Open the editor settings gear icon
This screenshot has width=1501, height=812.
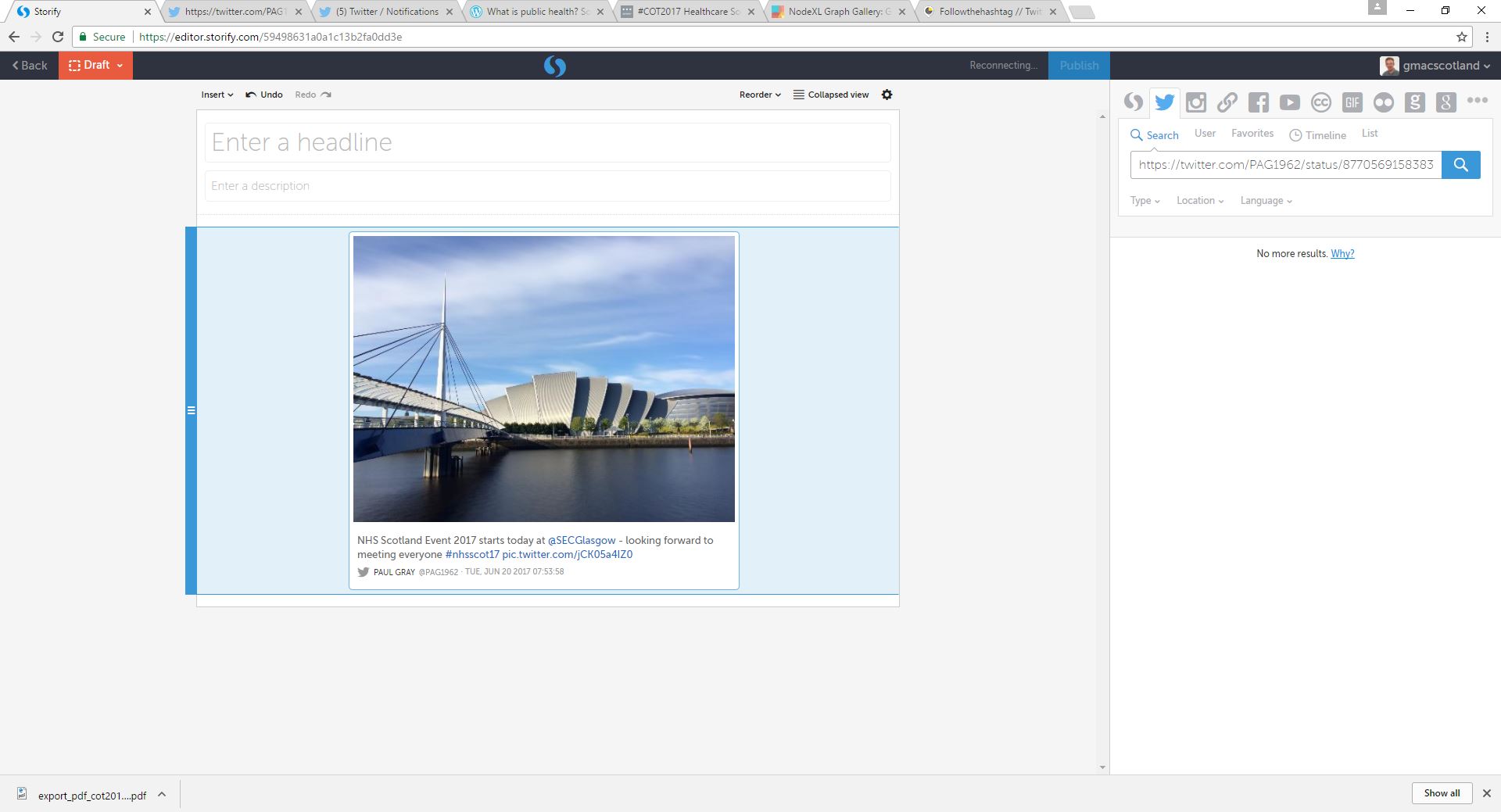tap(887, 95)
